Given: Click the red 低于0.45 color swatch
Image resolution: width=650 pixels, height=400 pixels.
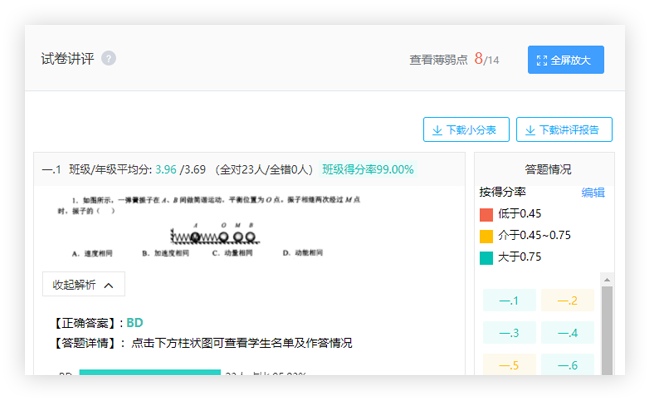Looking at the screenshot, I should (x=486, y=214).
